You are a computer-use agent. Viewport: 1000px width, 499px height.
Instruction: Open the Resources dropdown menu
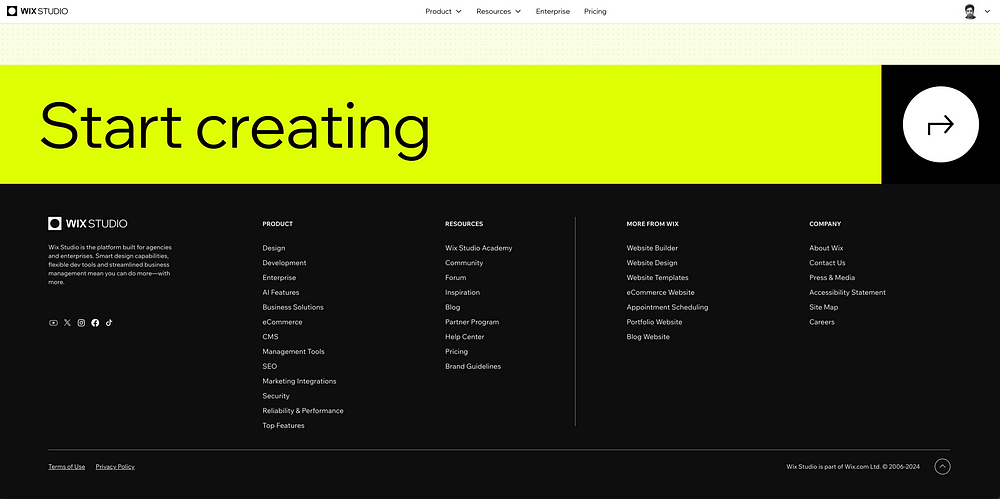click(499, 11)
